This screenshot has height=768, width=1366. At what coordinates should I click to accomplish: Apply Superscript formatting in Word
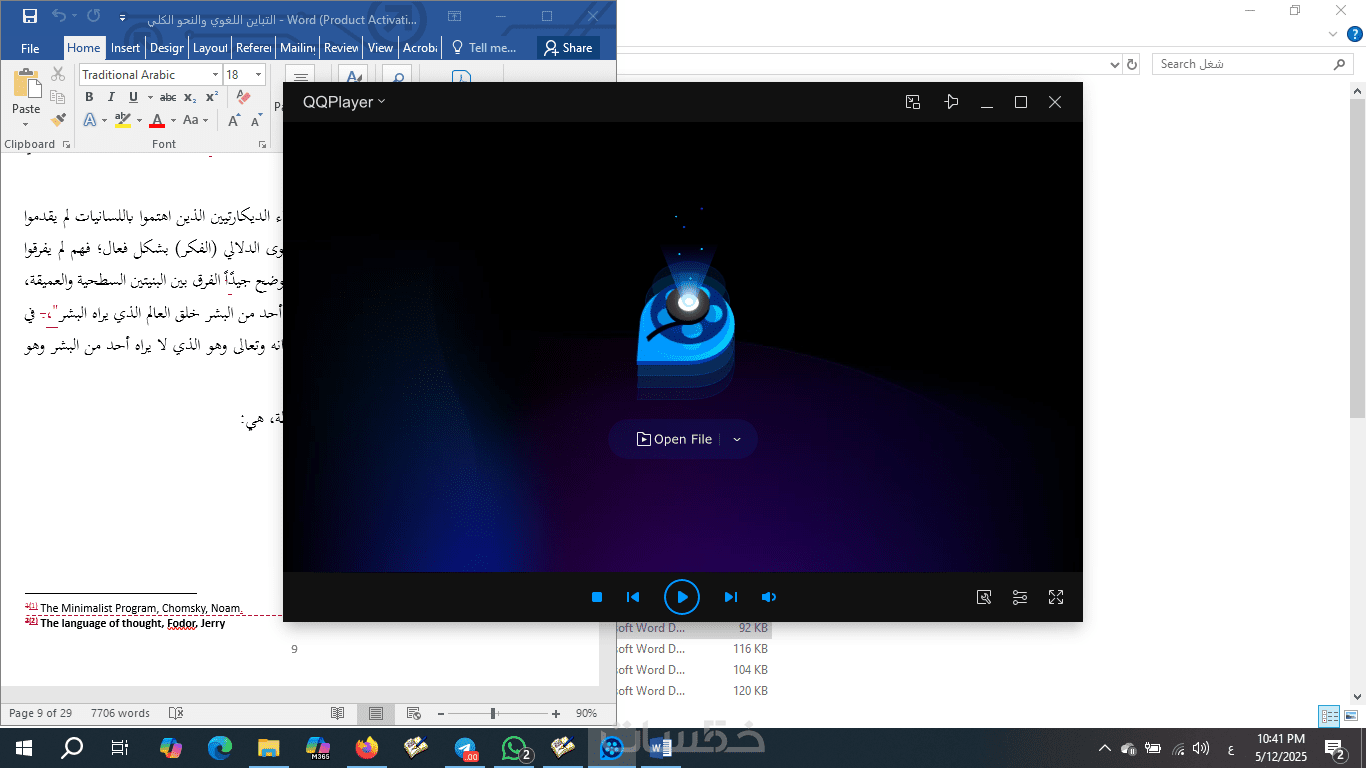point(212,97)
